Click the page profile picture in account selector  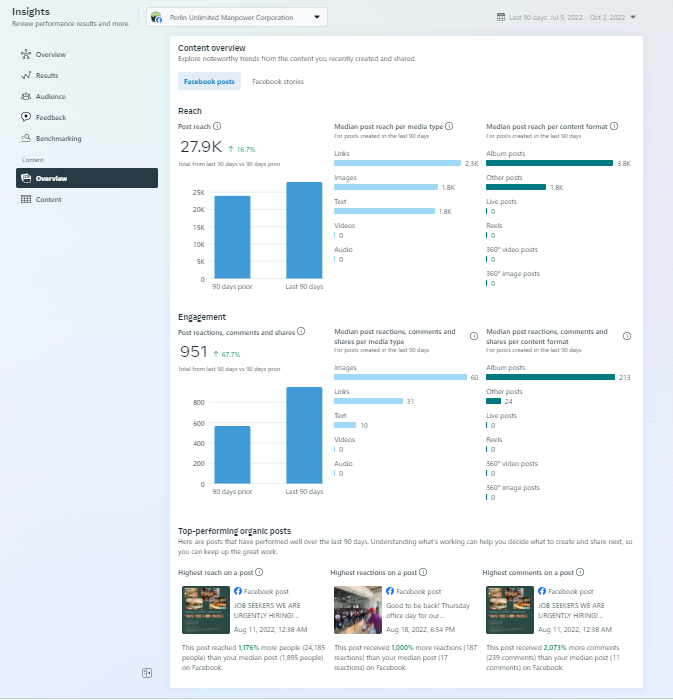156,17
